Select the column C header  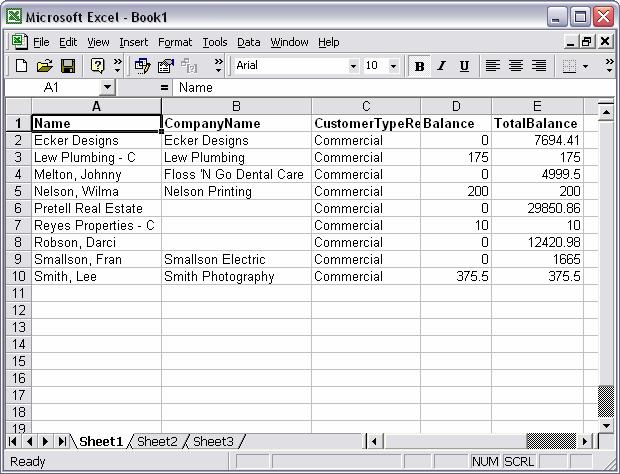(x=366, y=106)
